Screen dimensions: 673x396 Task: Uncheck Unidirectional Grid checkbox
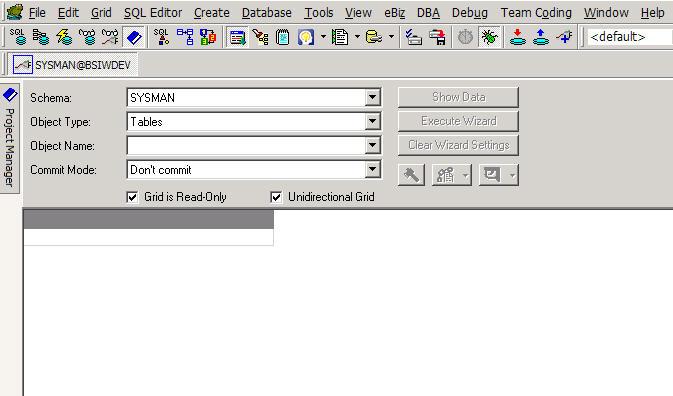pyautogui.click(x=276, y=197)
